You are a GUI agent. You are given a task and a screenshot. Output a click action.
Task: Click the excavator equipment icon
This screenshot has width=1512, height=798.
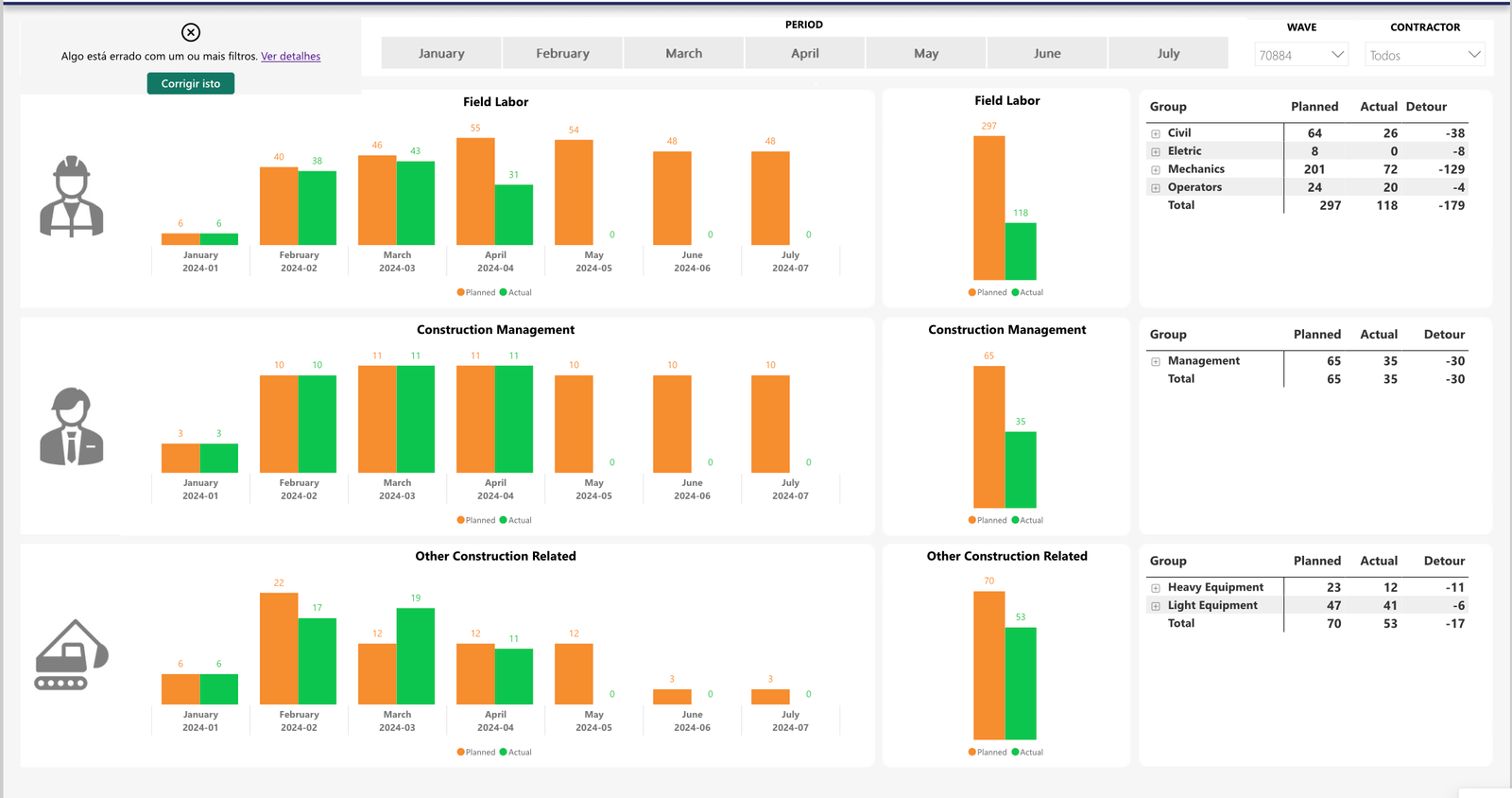(72, 655)
